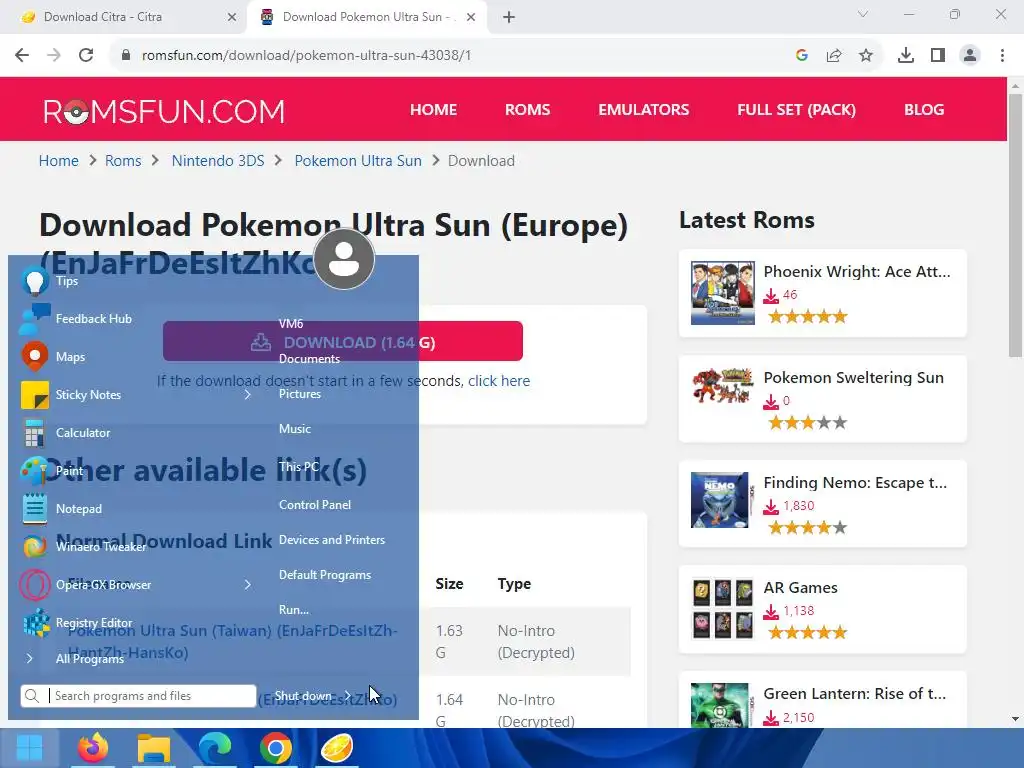The height and width of the screenshot is (768, 1024).
Task: Switch to Chrome on the taskbar
Action: pos(276,748)
